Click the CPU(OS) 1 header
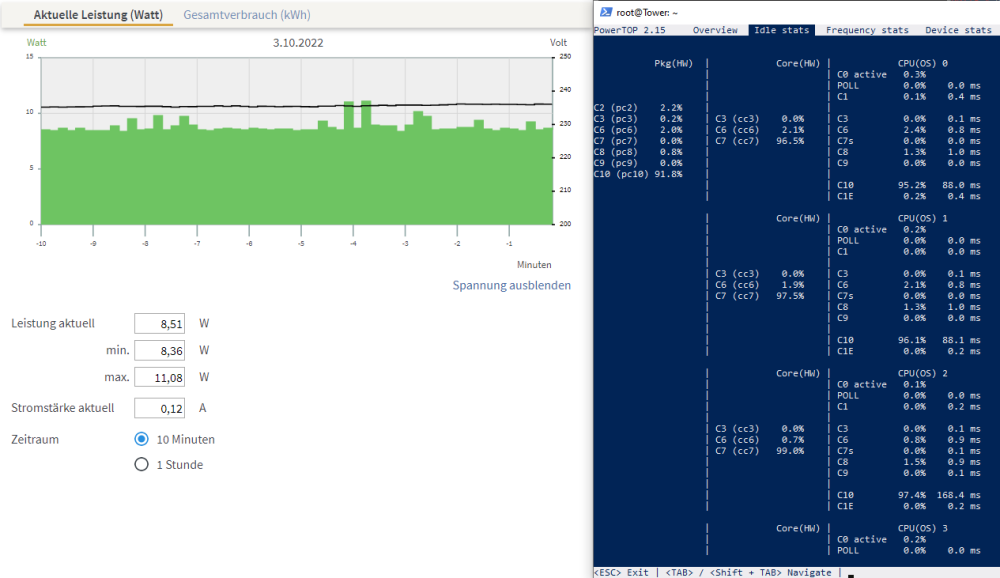The height and width of the screenshot is (578, 1000). [x=922, y=218]
